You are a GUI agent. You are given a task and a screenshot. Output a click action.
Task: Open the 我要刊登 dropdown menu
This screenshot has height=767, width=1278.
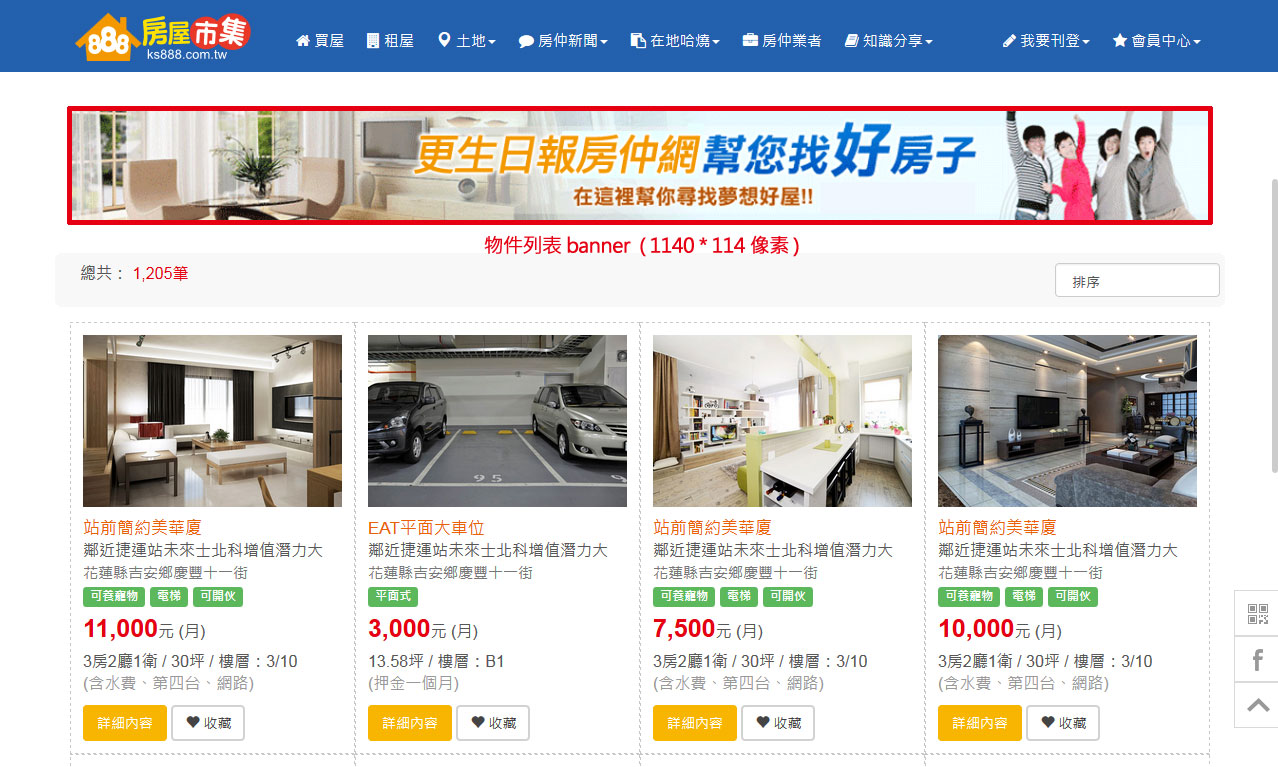1046,41
